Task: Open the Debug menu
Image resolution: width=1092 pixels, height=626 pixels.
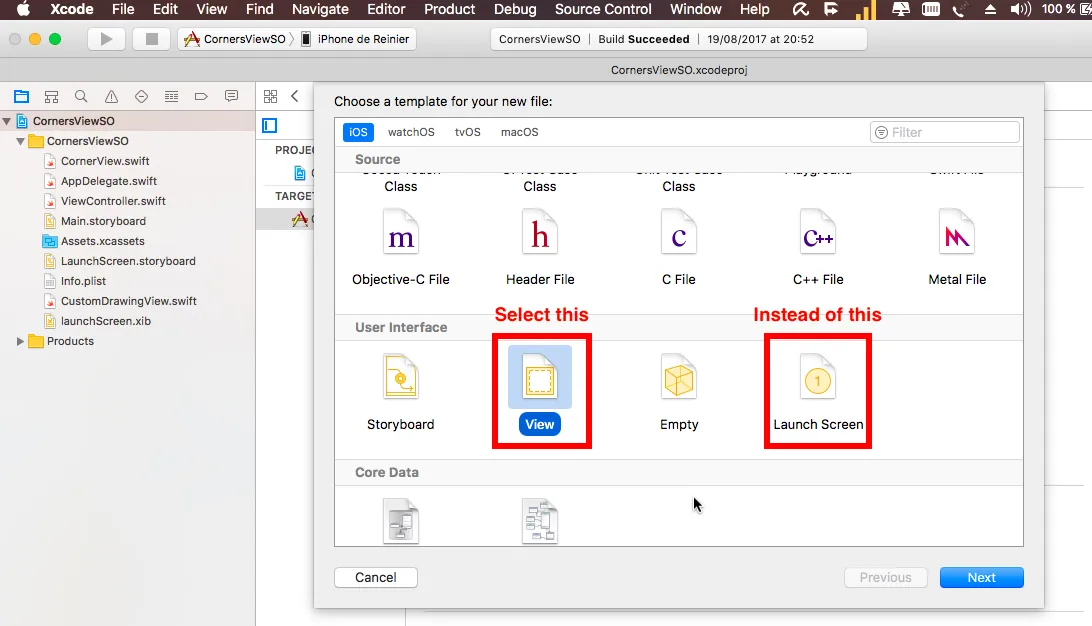Action: click(515, 9)
